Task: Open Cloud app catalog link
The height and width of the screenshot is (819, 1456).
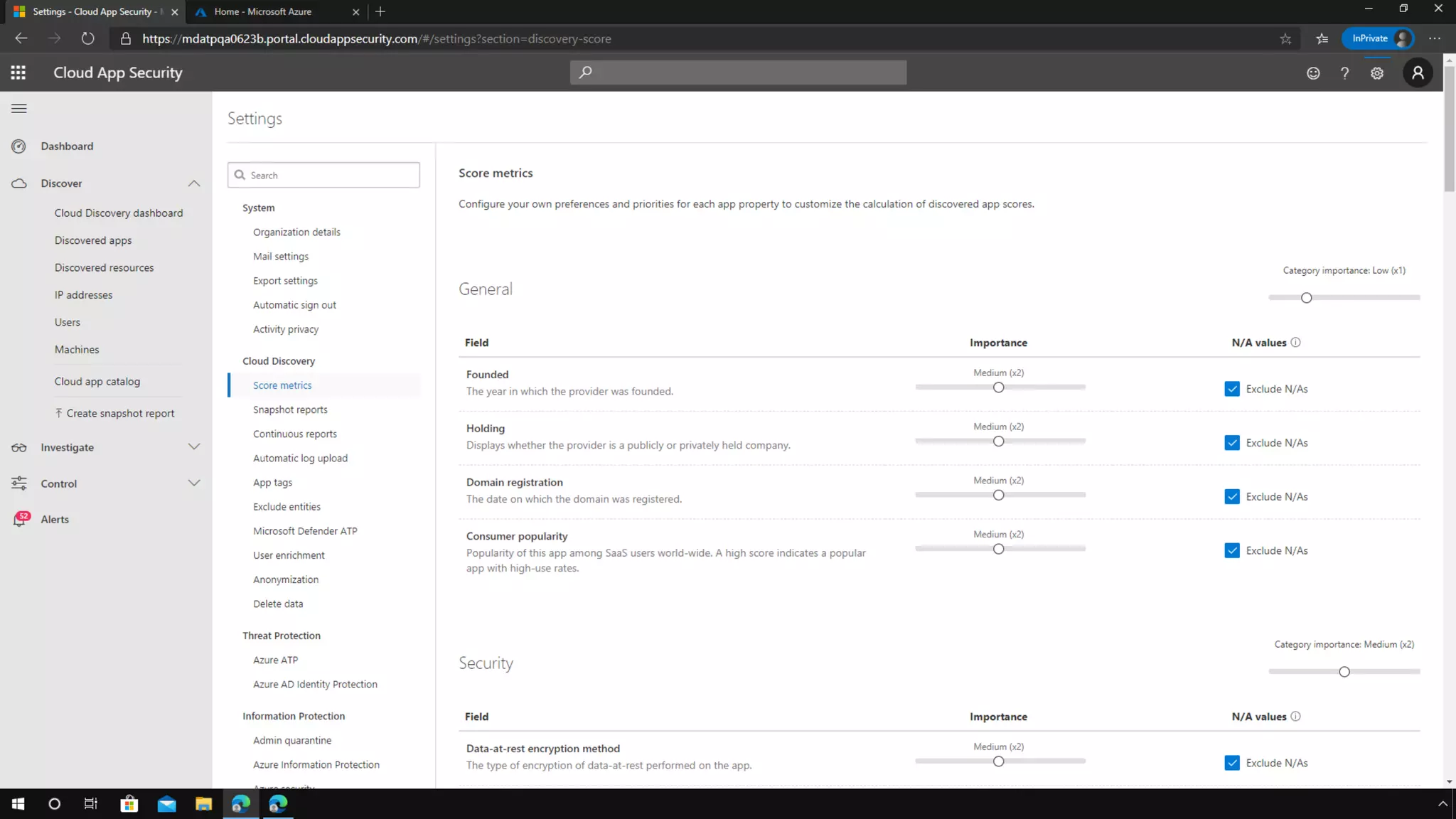Action: (x=97, y=382)
